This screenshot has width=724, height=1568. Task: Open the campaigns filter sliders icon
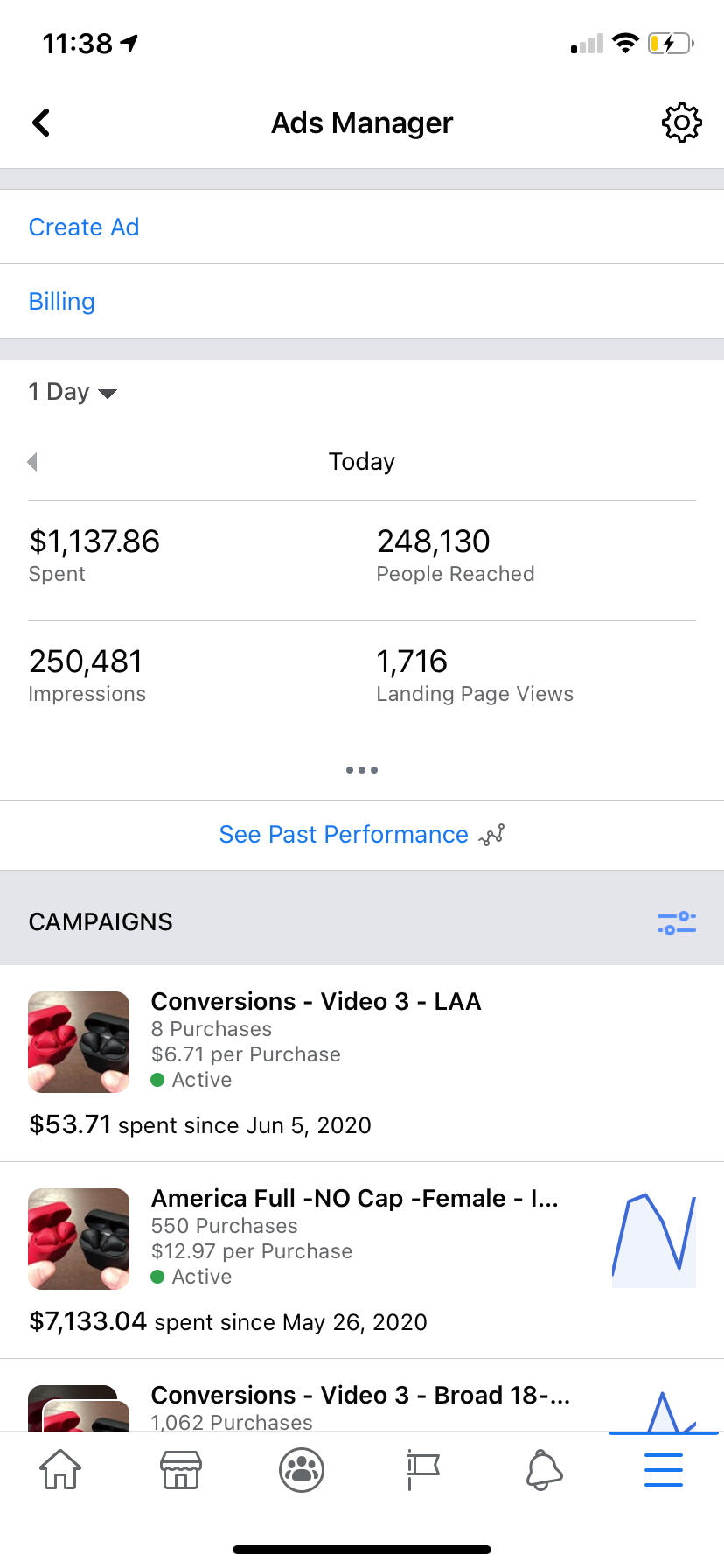[x=676, y=922]
